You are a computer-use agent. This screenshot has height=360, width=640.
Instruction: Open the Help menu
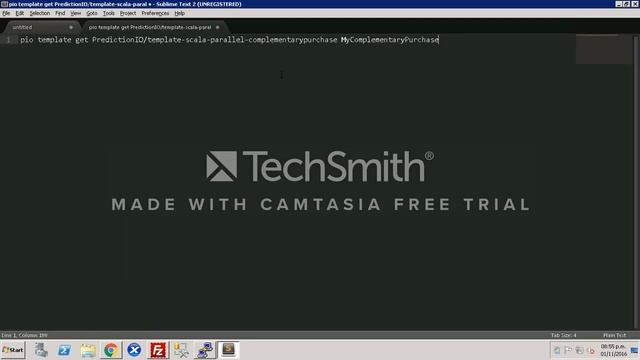[x=180, y=13]
